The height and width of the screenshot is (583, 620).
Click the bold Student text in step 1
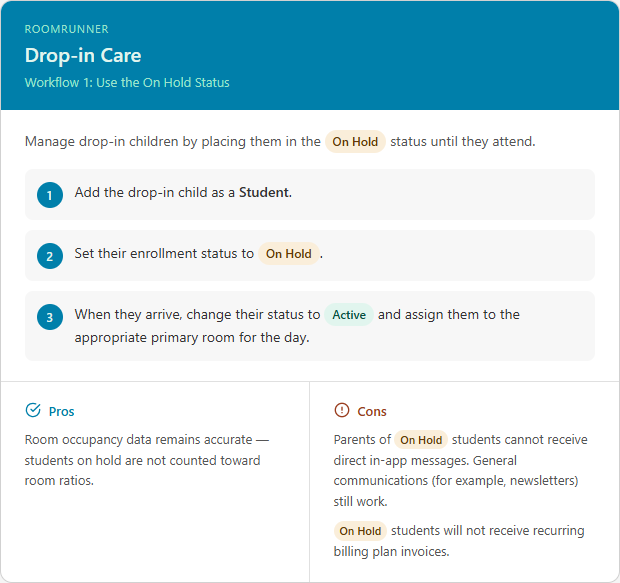point(264,193)
